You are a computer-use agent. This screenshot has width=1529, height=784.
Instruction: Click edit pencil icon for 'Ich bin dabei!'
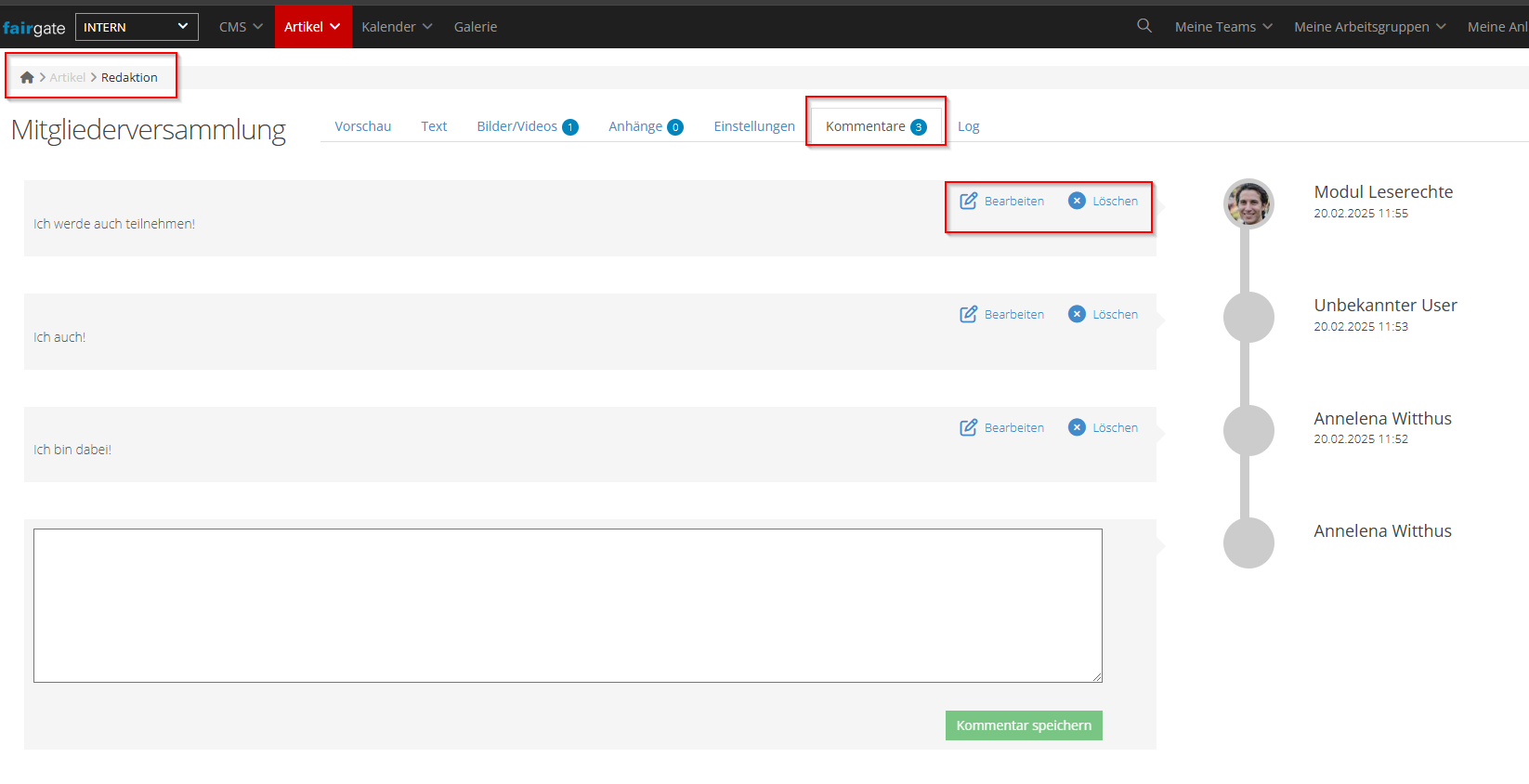pos(968,427)
